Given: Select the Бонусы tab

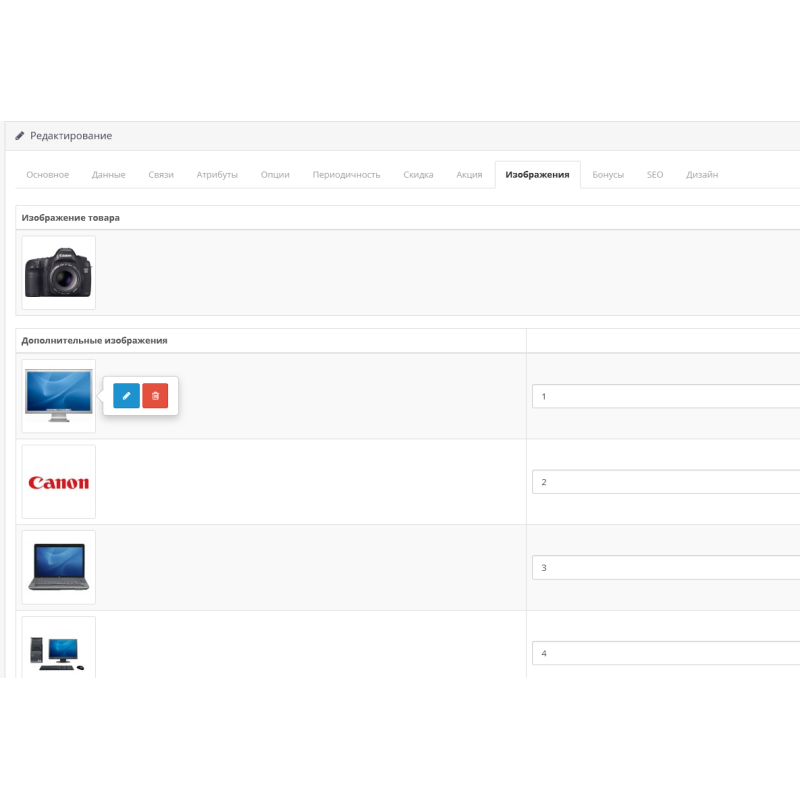Looking at the screenshot, I should click(x=608, y=175).
